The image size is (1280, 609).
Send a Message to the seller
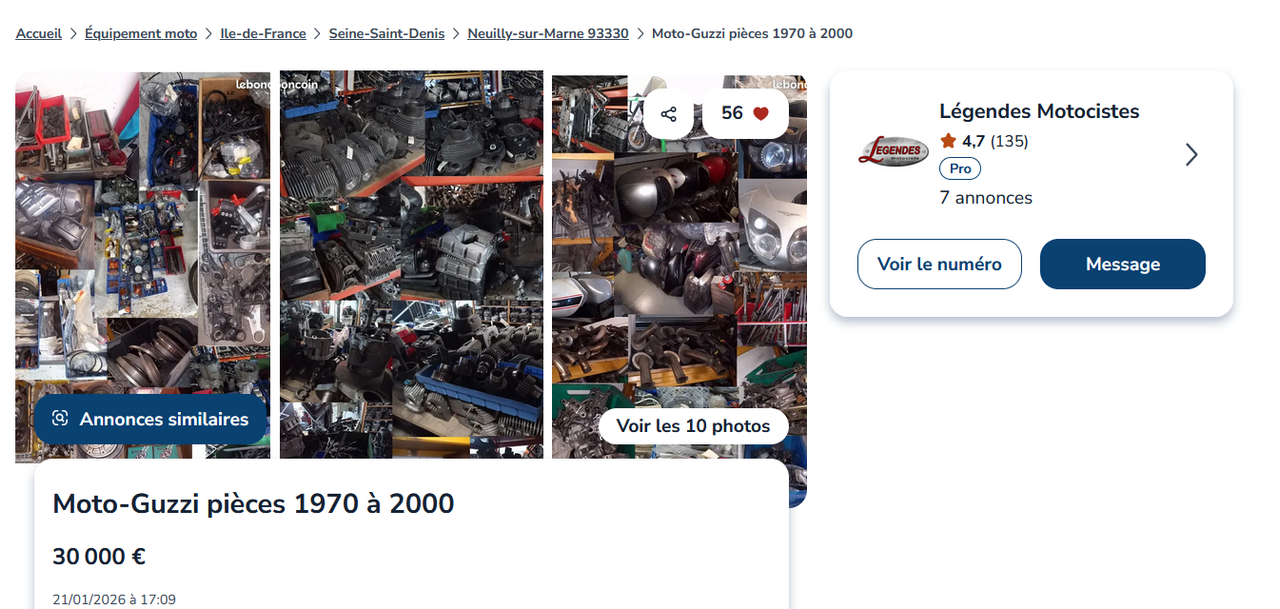pos(1123,264)
